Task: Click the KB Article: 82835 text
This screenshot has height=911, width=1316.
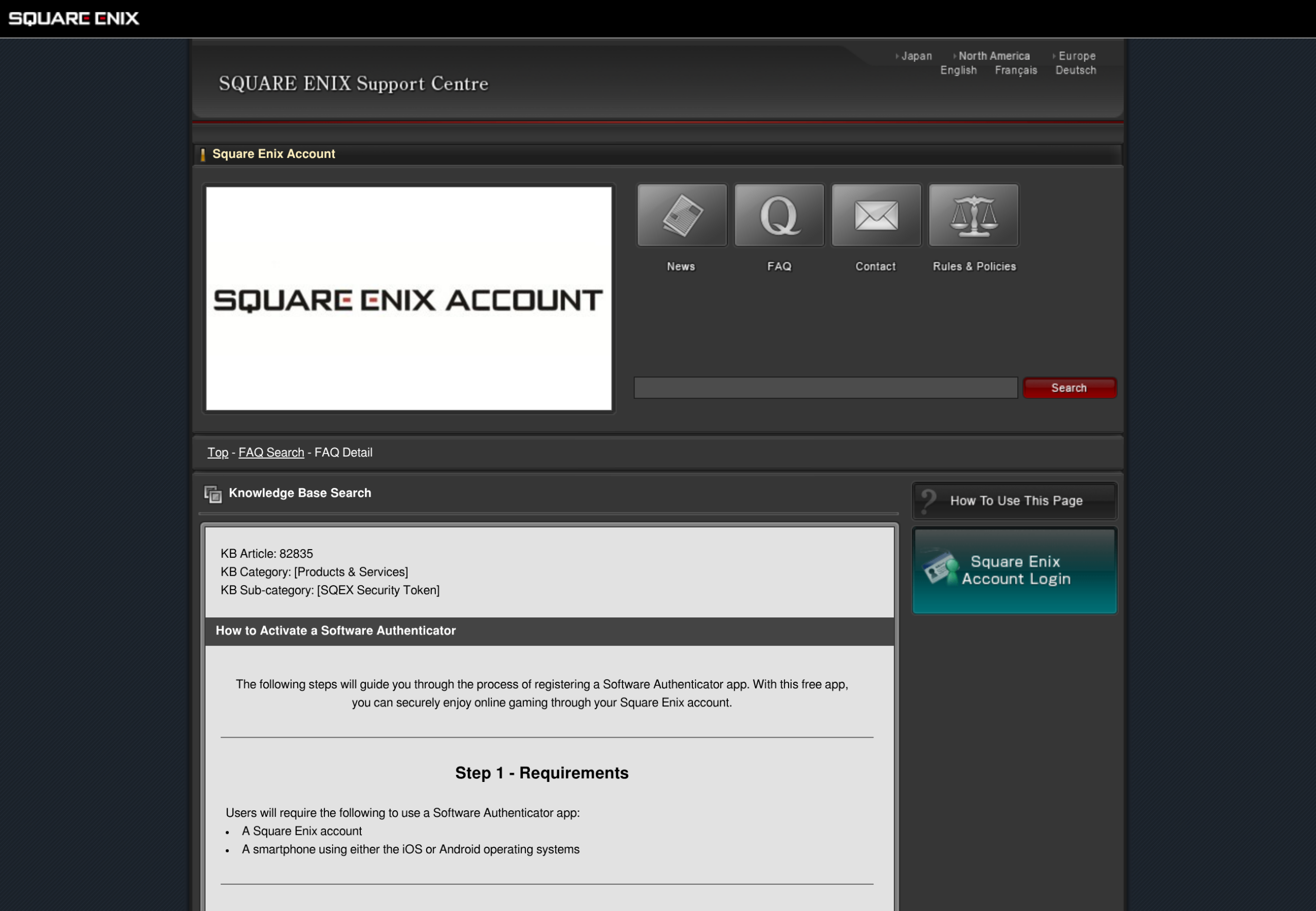Action: click(x=266, y=554)
